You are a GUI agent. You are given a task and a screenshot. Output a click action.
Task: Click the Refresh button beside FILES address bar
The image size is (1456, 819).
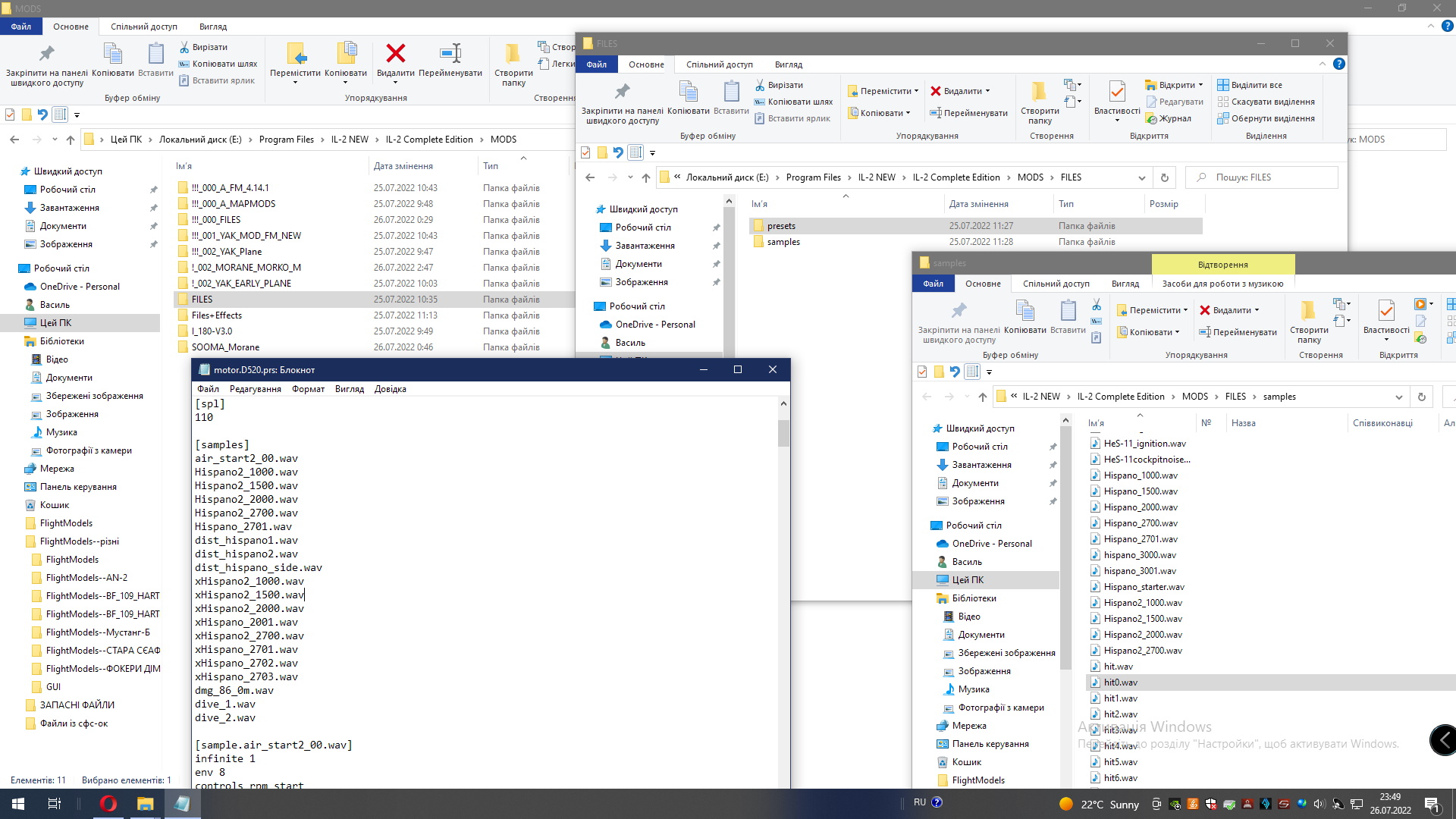[x=1165, y=177]
